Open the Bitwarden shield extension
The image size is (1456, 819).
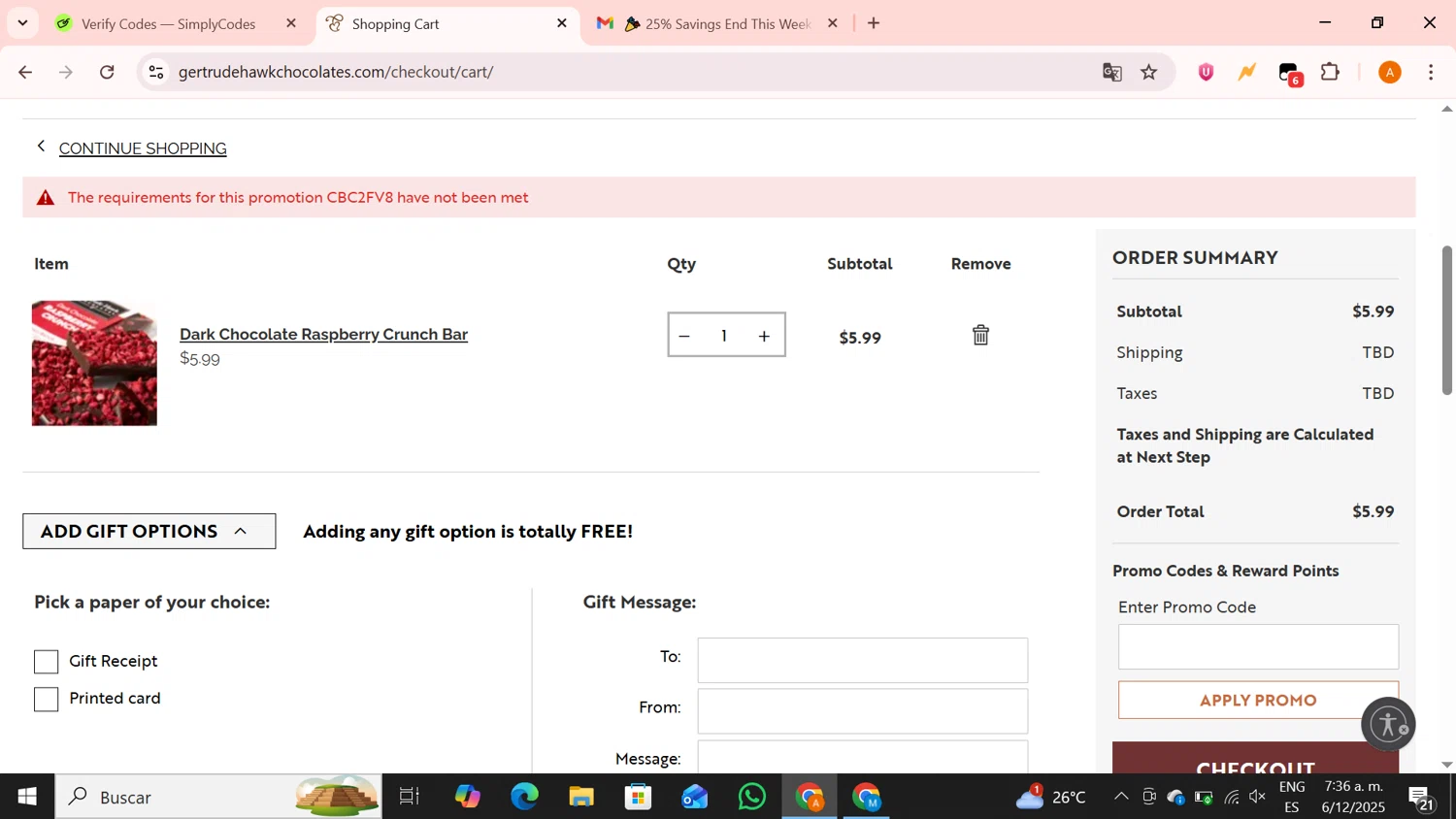(1206, 72)
